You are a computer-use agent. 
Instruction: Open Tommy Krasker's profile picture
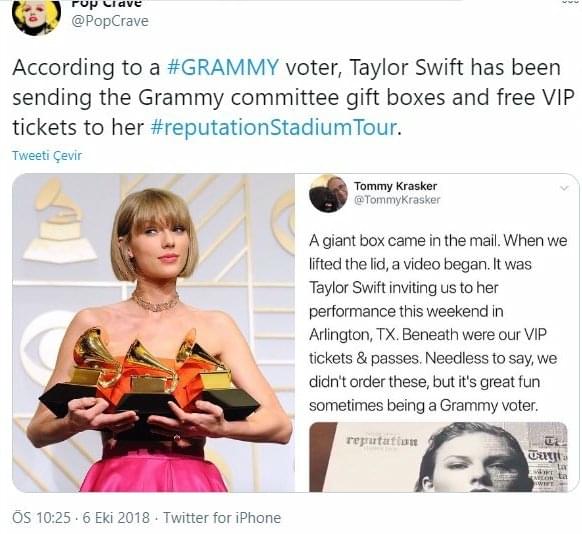(x=328, y=194)
